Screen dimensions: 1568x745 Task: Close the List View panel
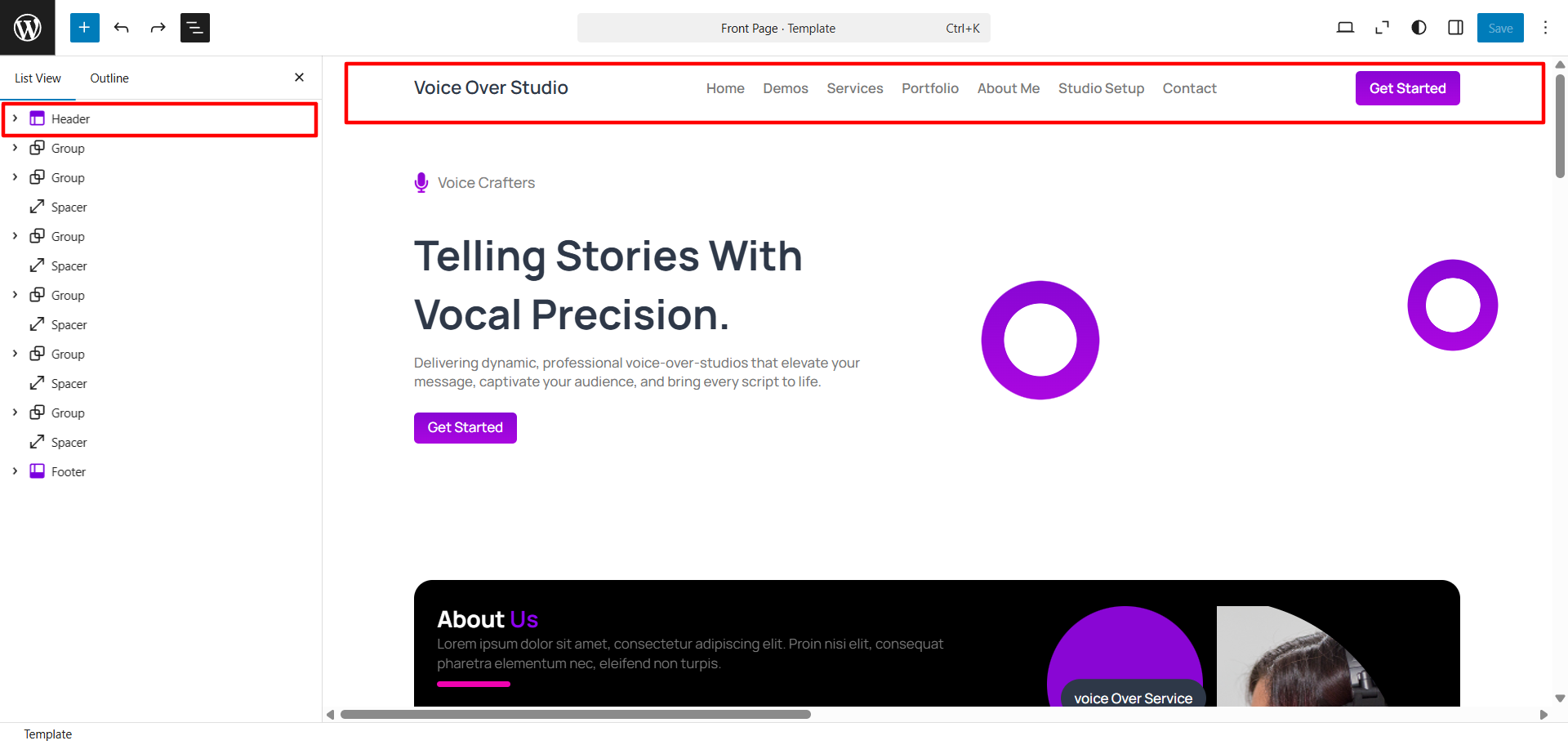tap(299, 78)
